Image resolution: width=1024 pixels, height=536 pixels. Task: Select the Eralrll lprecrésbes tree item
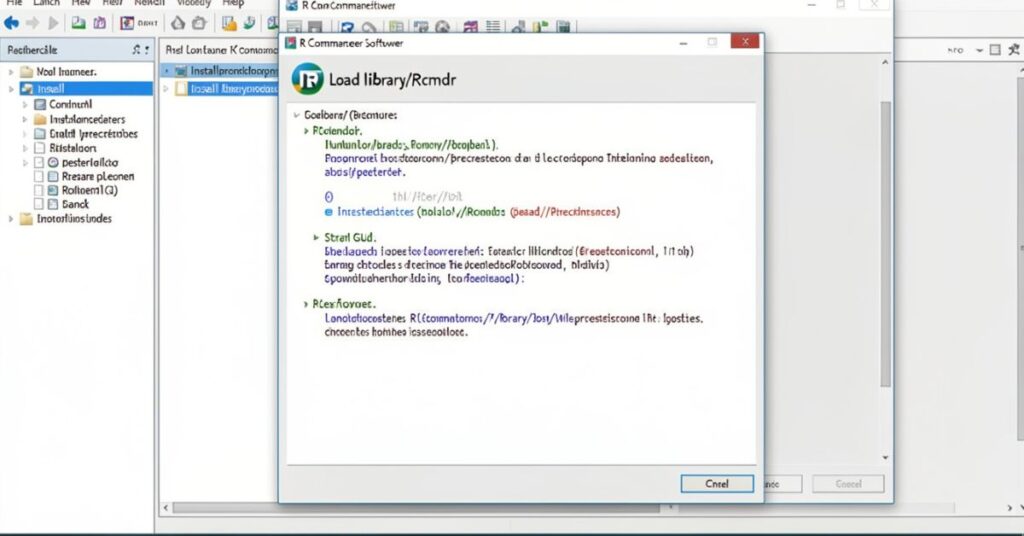click(86, 134)
